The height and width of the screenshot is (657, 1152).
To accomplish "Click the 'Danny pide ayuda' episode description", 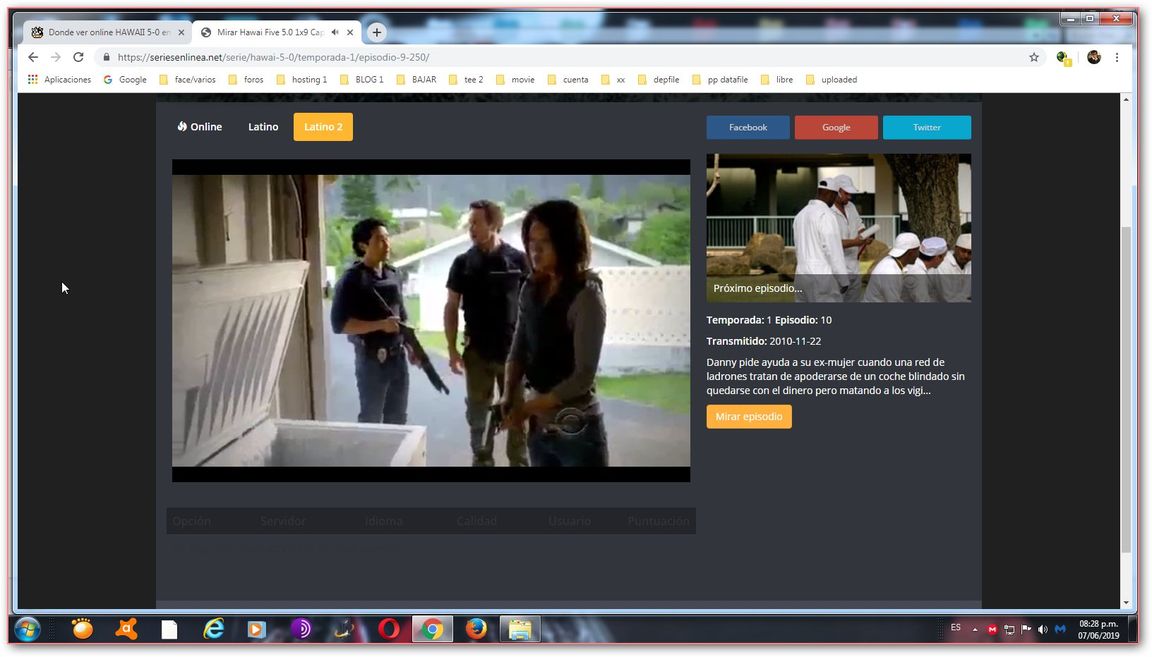I will coord(836,376).
